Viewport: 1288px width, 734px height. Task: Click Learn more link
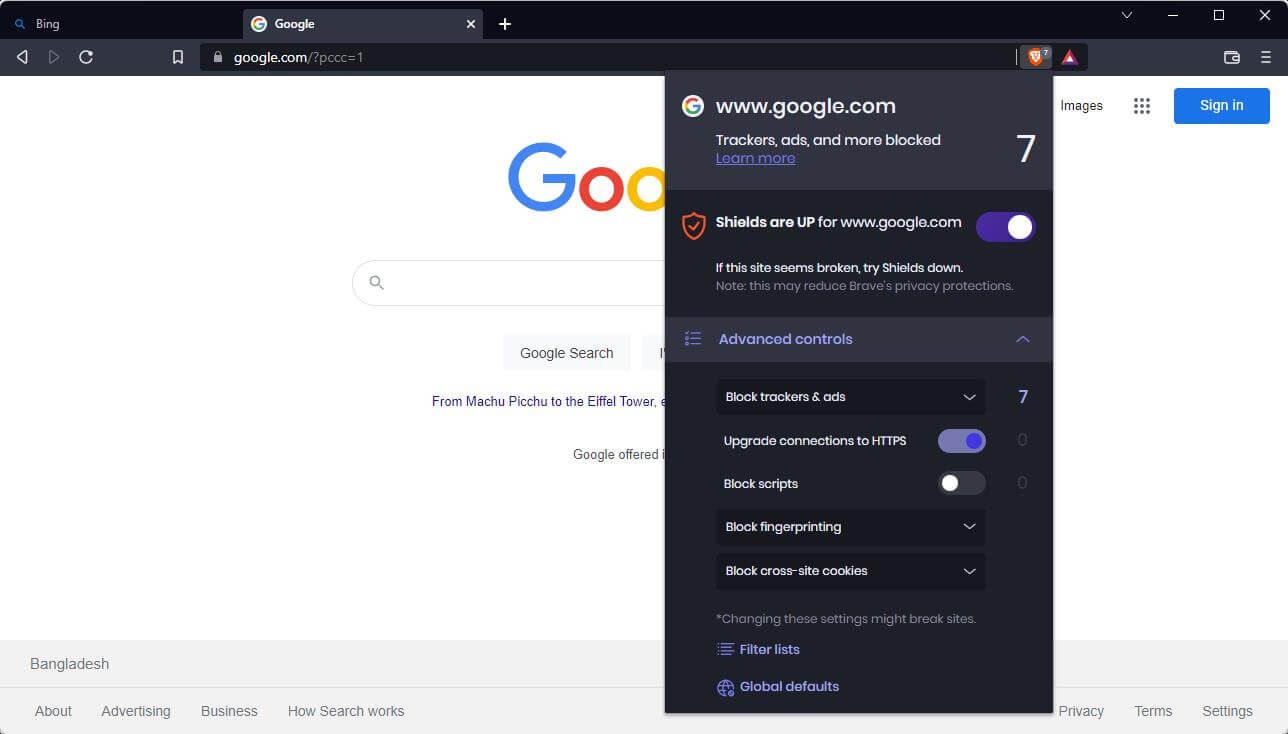tap(755, 158)
